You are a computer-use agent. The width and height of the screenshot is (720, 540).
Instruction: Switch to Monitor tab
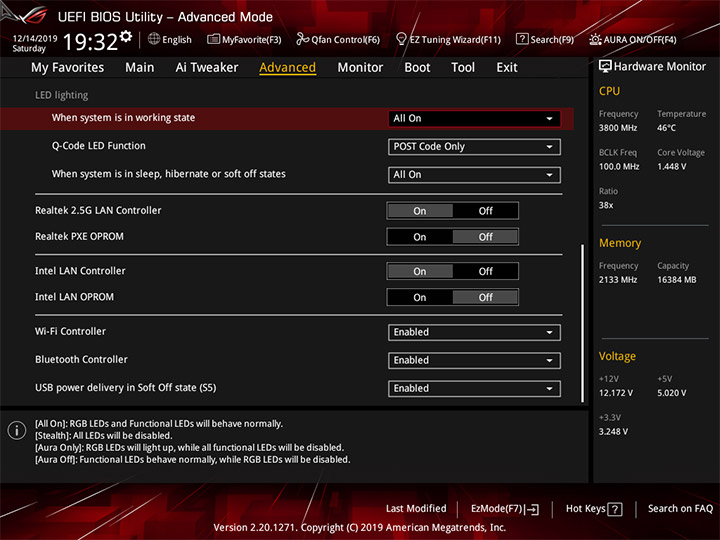(x=360, y=68)
